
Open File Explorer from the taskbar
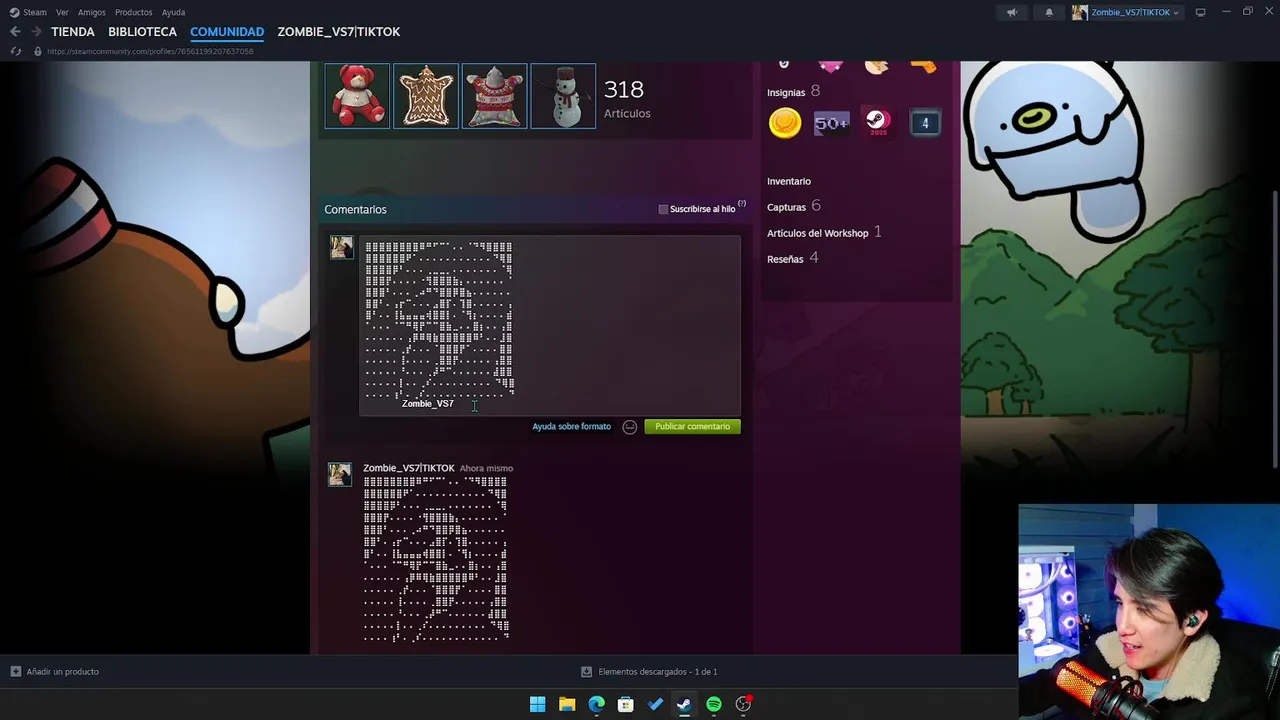567,705
